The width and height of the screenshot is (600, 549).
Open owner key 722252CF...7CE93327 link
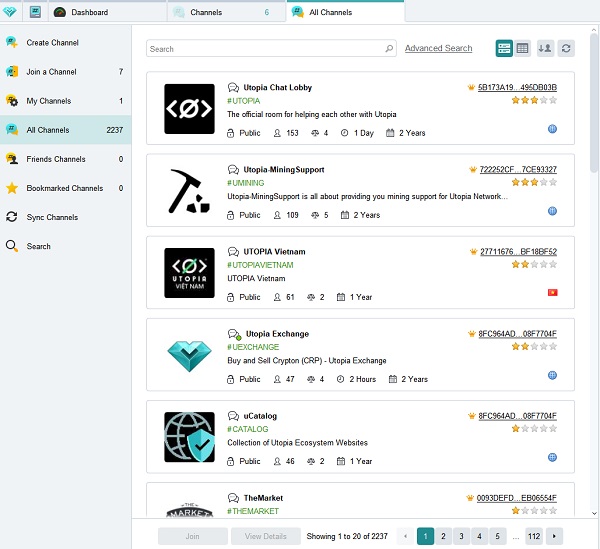(518, 169)
